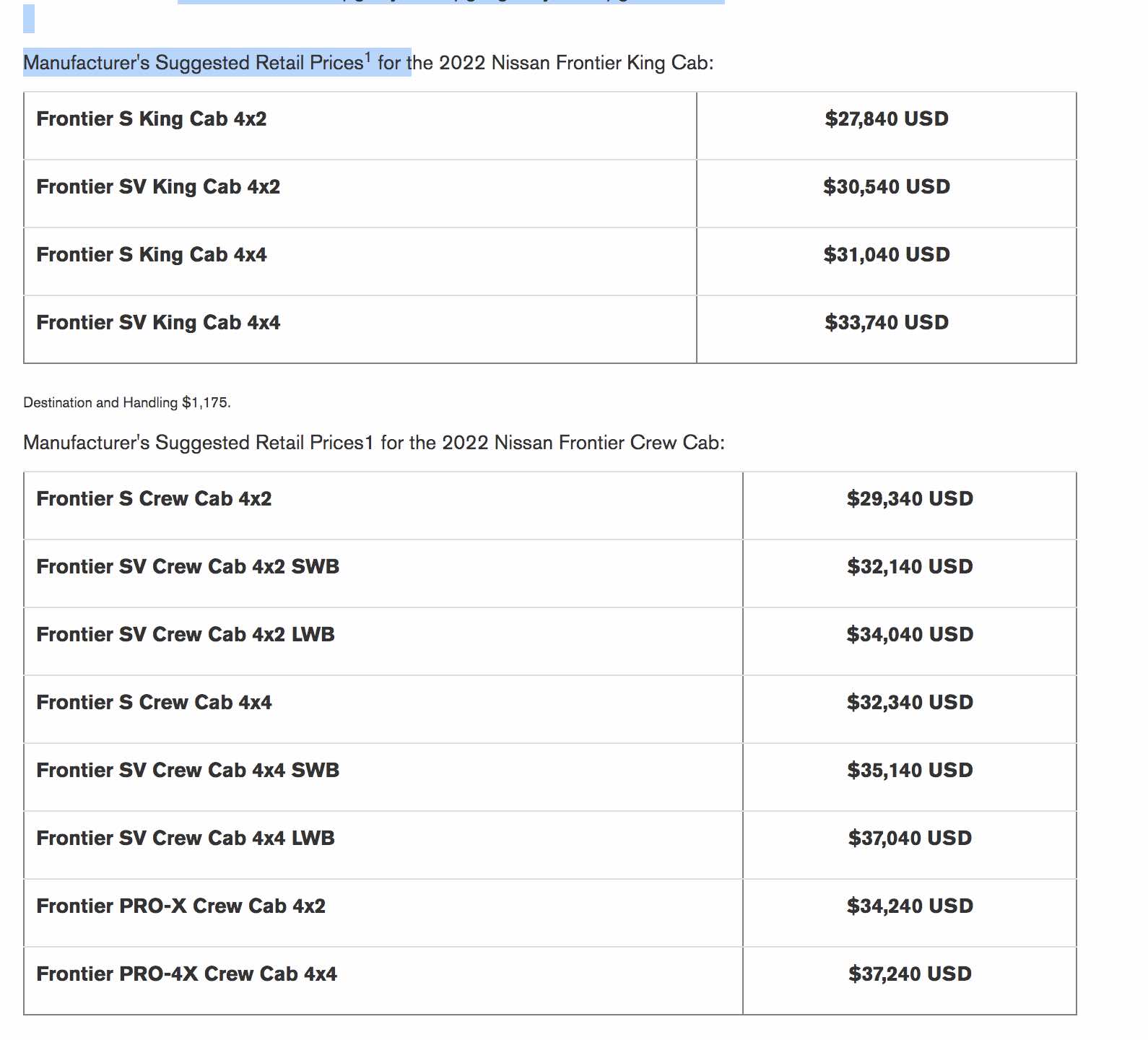Image resolution: width=1148 pixels, height=1040 pixels.
Task: Click the $33,740 USD price cell
Action: click(x=886, y=323)
